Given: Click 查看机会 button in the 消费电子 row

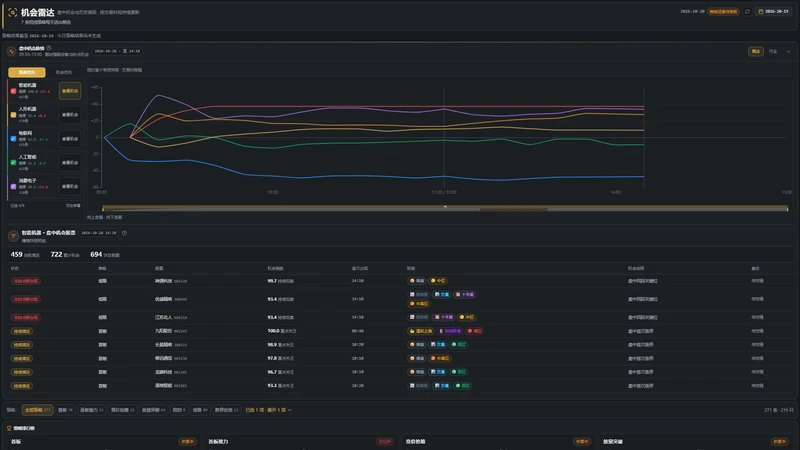Looking at the screenshot, I should pos(70,186).
